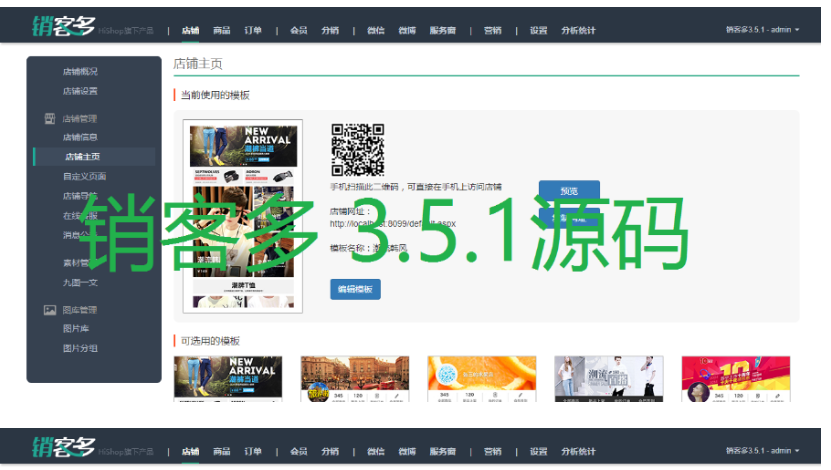This screenshot has height=470, width=831.
Task: Click the 店铺管理 store icon in sidebar
Action: 50,119
